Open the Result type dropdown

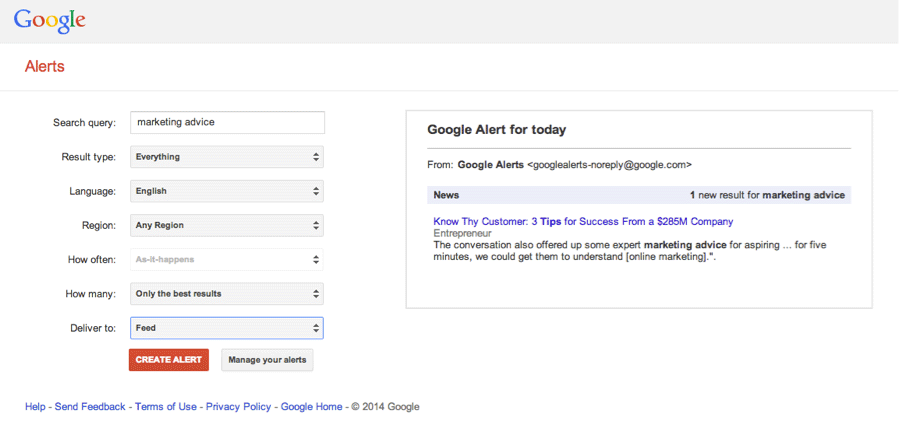tap(227, 157)
